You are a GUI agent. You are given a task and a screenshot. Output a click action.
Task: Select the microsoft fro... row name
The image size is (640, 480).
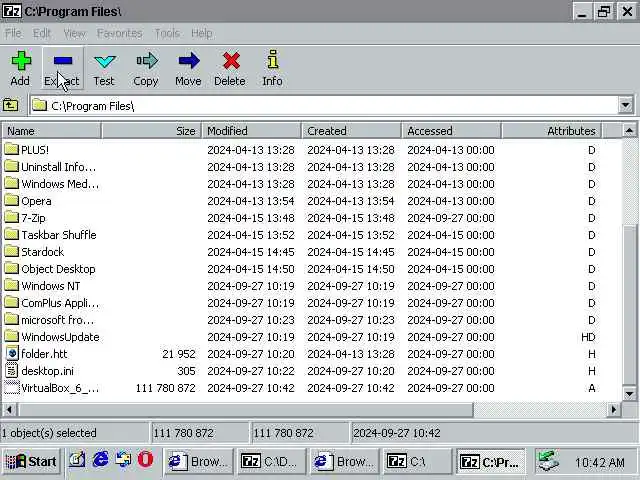point(58,320)
